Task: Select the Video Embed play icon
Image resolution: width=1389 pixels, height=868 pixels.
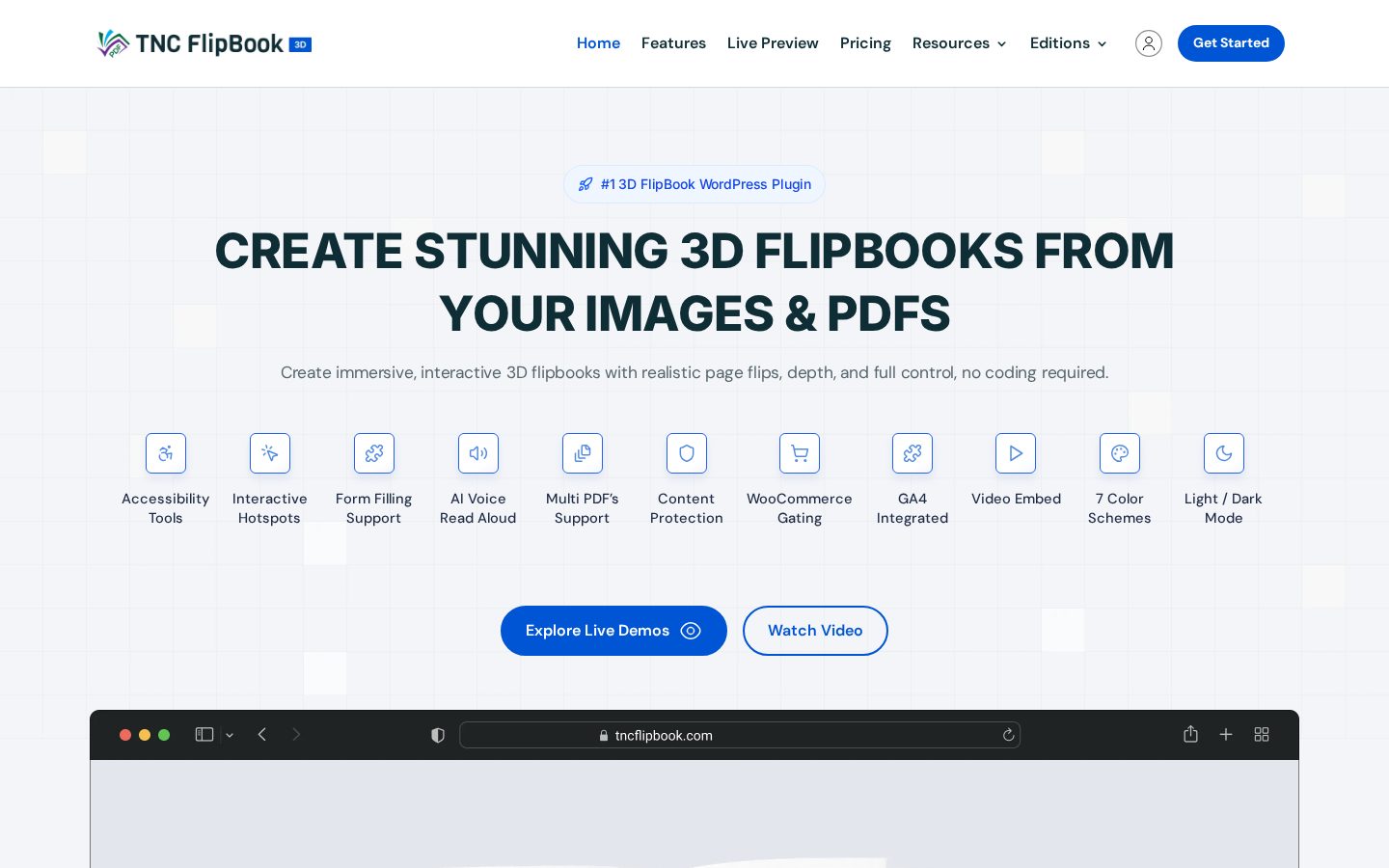Action: pos(1016,453)
